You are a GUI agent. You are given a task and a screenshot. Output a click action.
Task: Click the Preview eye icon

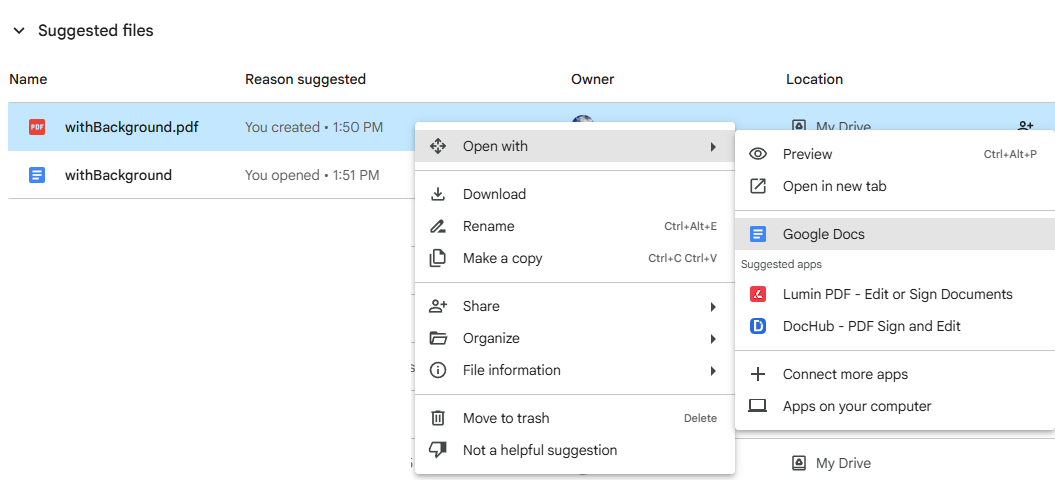(758, 154)
